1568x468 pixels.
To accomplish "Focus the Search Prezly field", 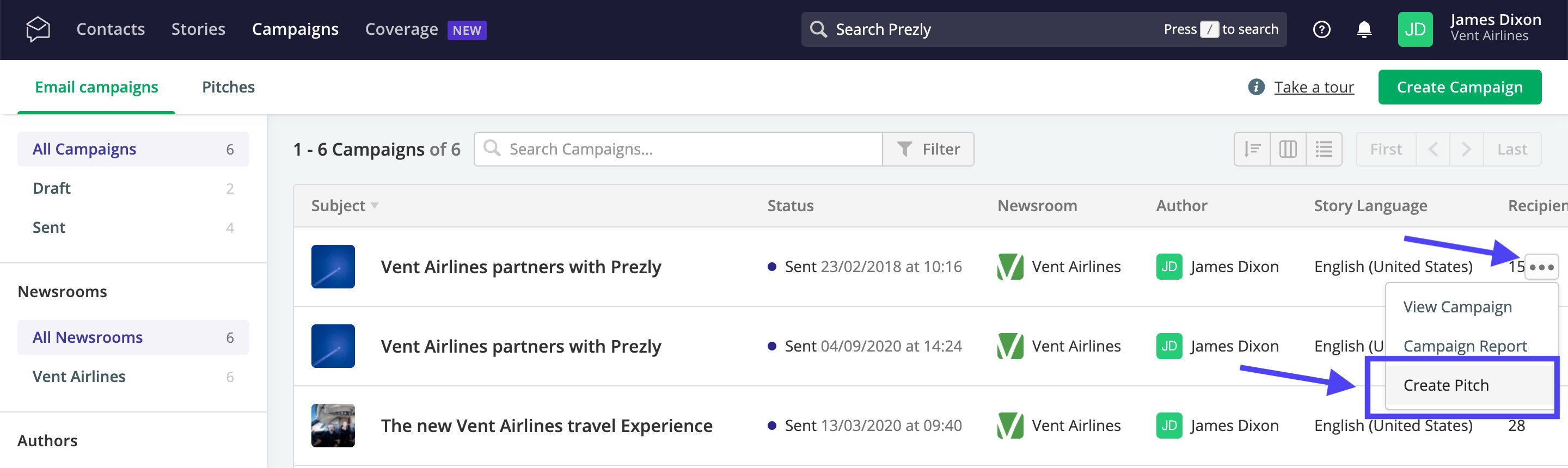I will pos(1044,29).
